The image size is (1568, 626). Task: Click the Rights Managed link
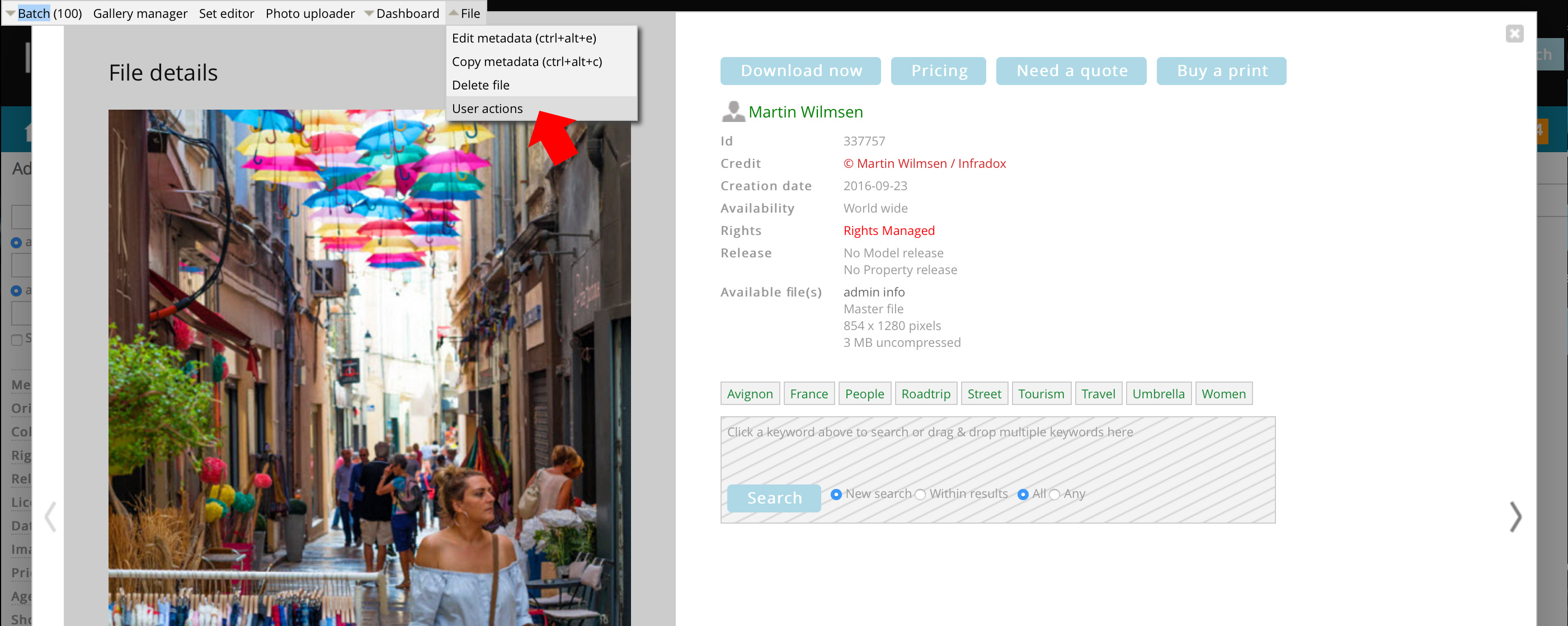(x=889, y=230)
